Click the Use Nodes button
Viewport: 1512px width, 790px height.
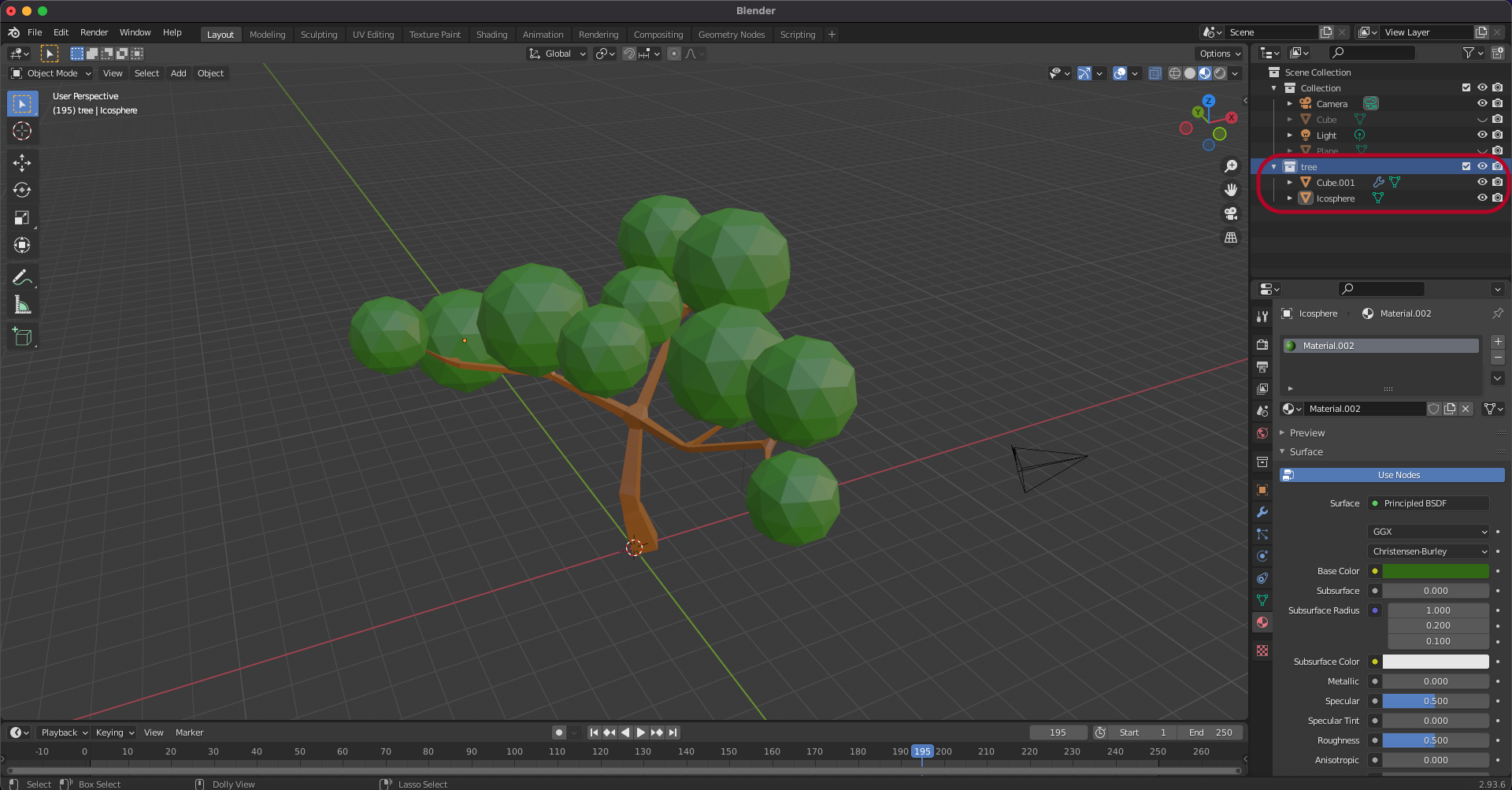point(1392,475)
